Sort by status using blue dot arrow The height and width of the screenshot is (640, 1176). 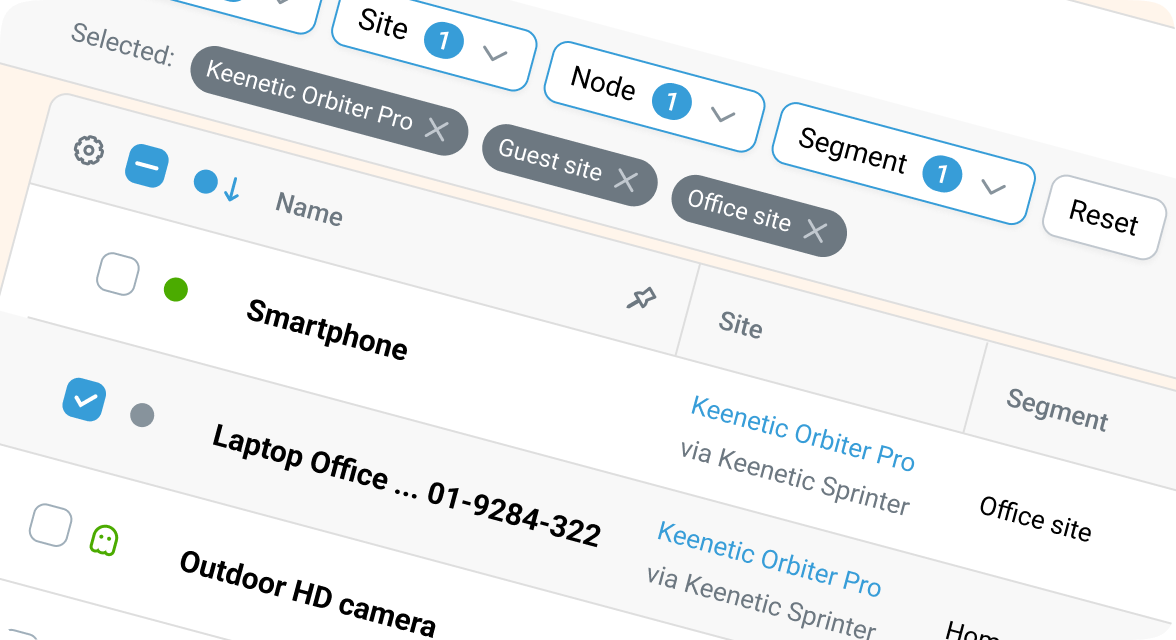tap(218, 185)
